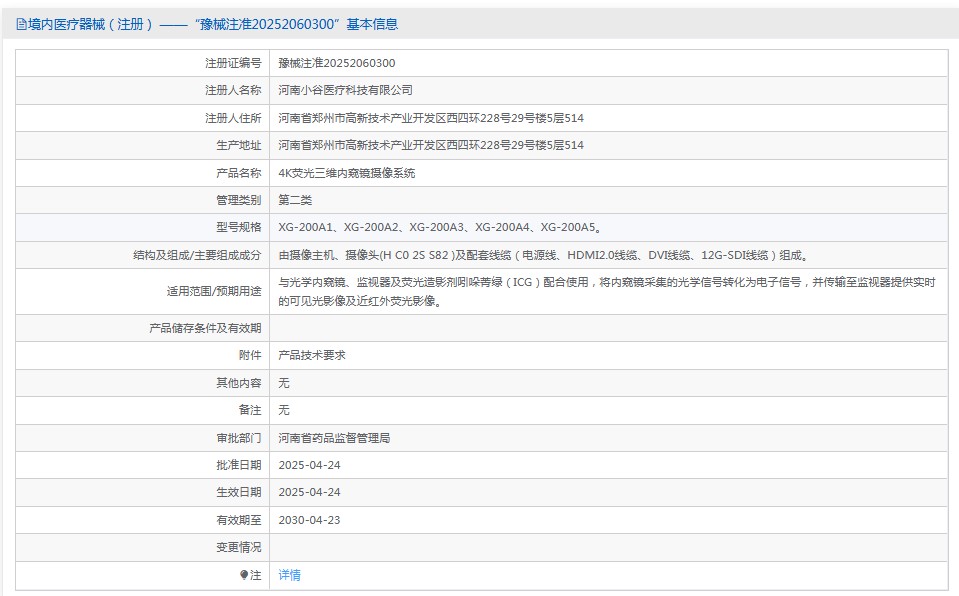
Task: Click the 无 value in 备注 row
Action: (x=284, y=410)
